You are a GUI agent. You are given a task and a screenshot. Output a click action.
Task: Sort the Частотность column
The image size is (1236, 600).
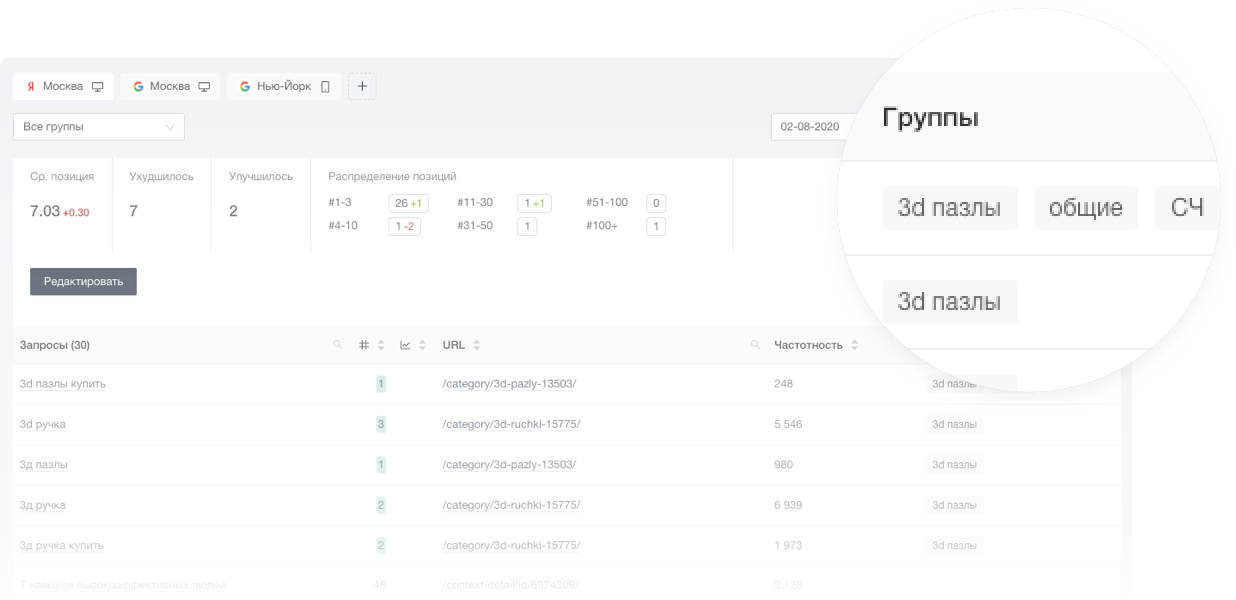pyautogui.click(x=853, y=345)
